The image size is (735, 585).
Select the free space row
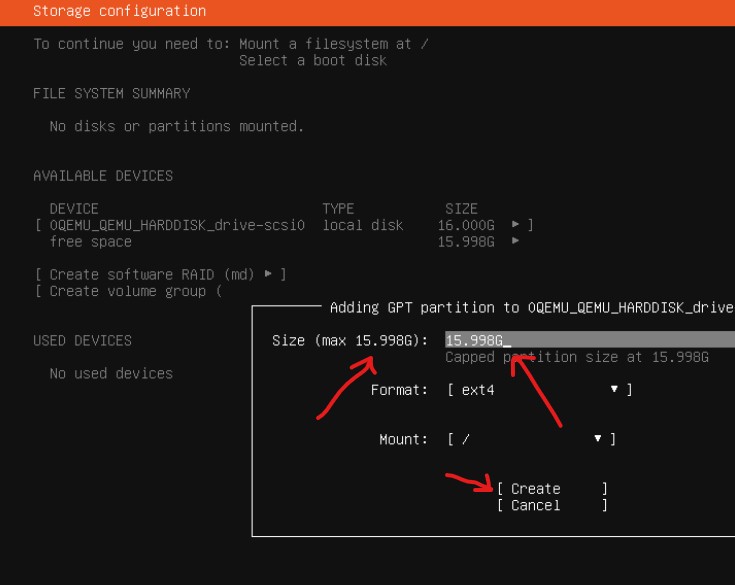90,242
